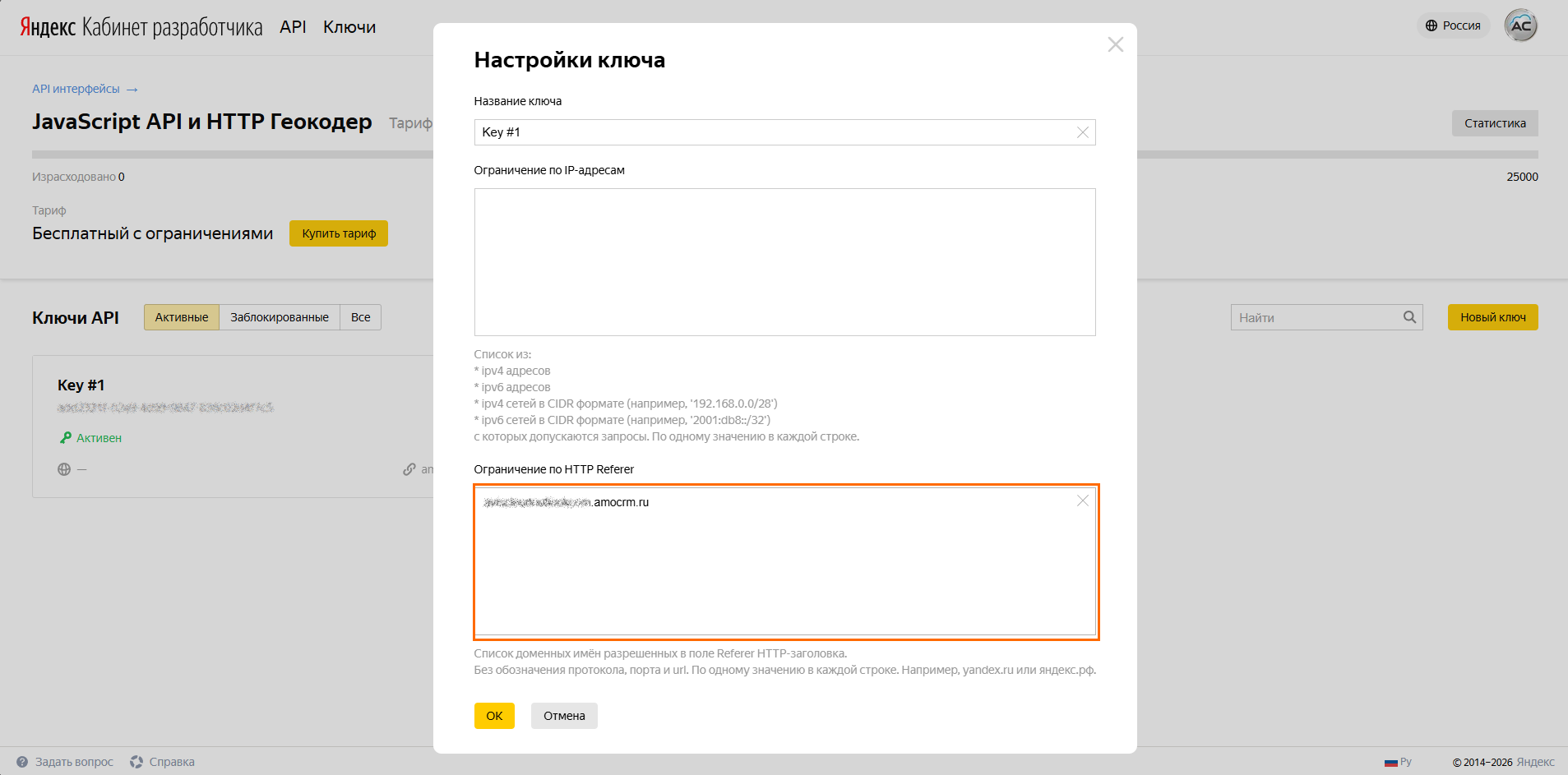1568x775 pixels.
Task: Click the Ограничение по IP-адресам label
Action: click(x=549, y=170)
